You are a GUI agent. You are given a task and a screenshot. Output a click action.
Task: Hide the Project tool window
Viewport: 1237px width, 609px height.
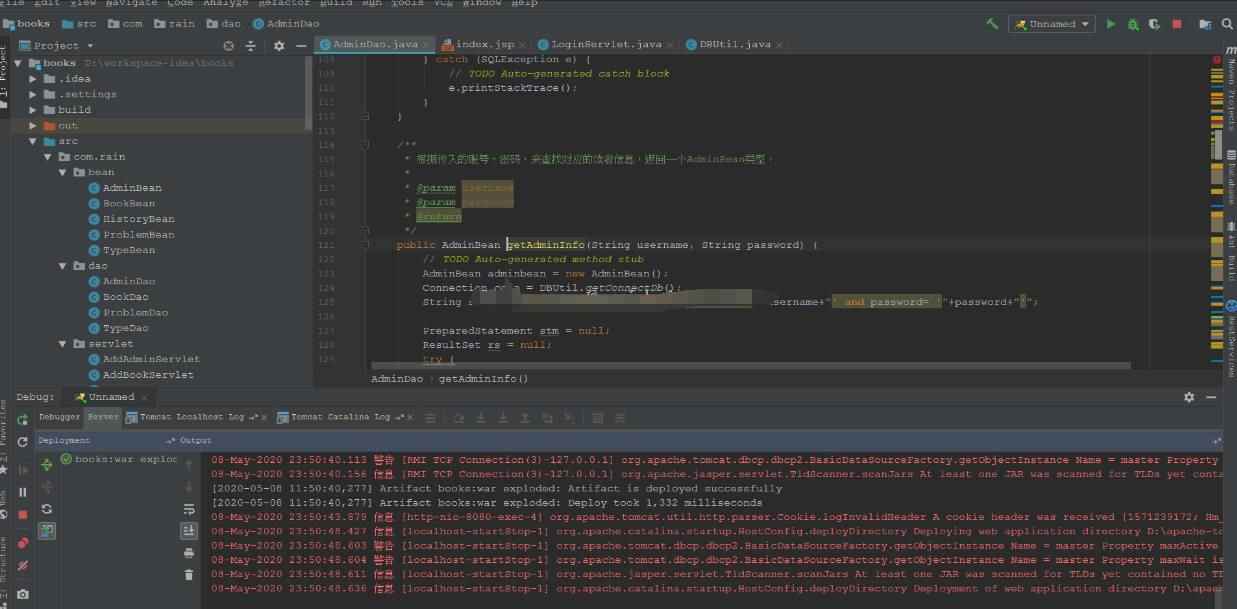(300, 46)
